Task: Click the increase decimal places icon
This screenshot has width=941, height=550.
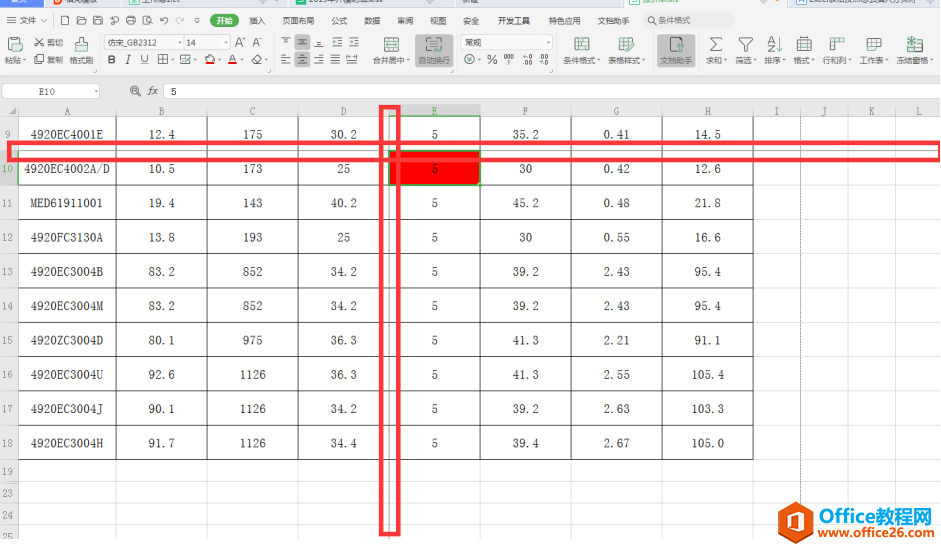Action: coord(527,59)
